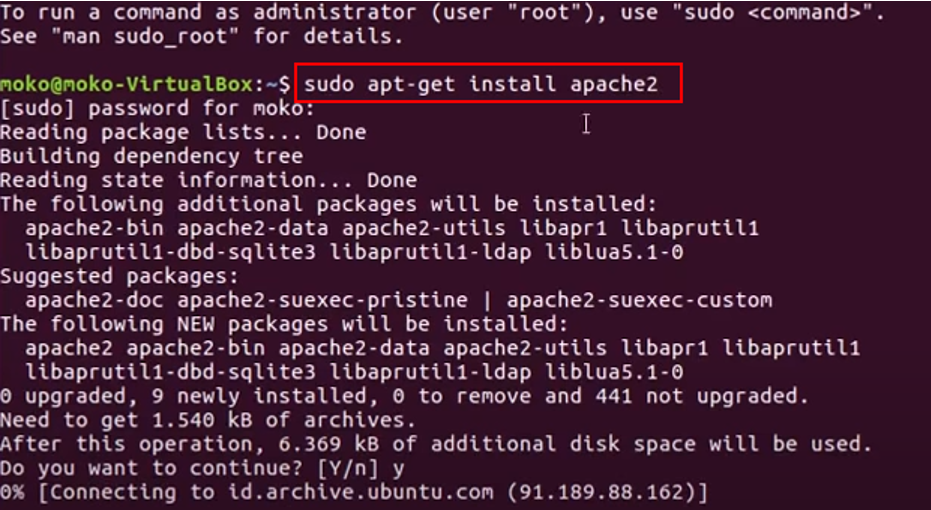931x510 pixels.
Task: Click "The following NEW packages" line
Action: [x=284, y=324]
